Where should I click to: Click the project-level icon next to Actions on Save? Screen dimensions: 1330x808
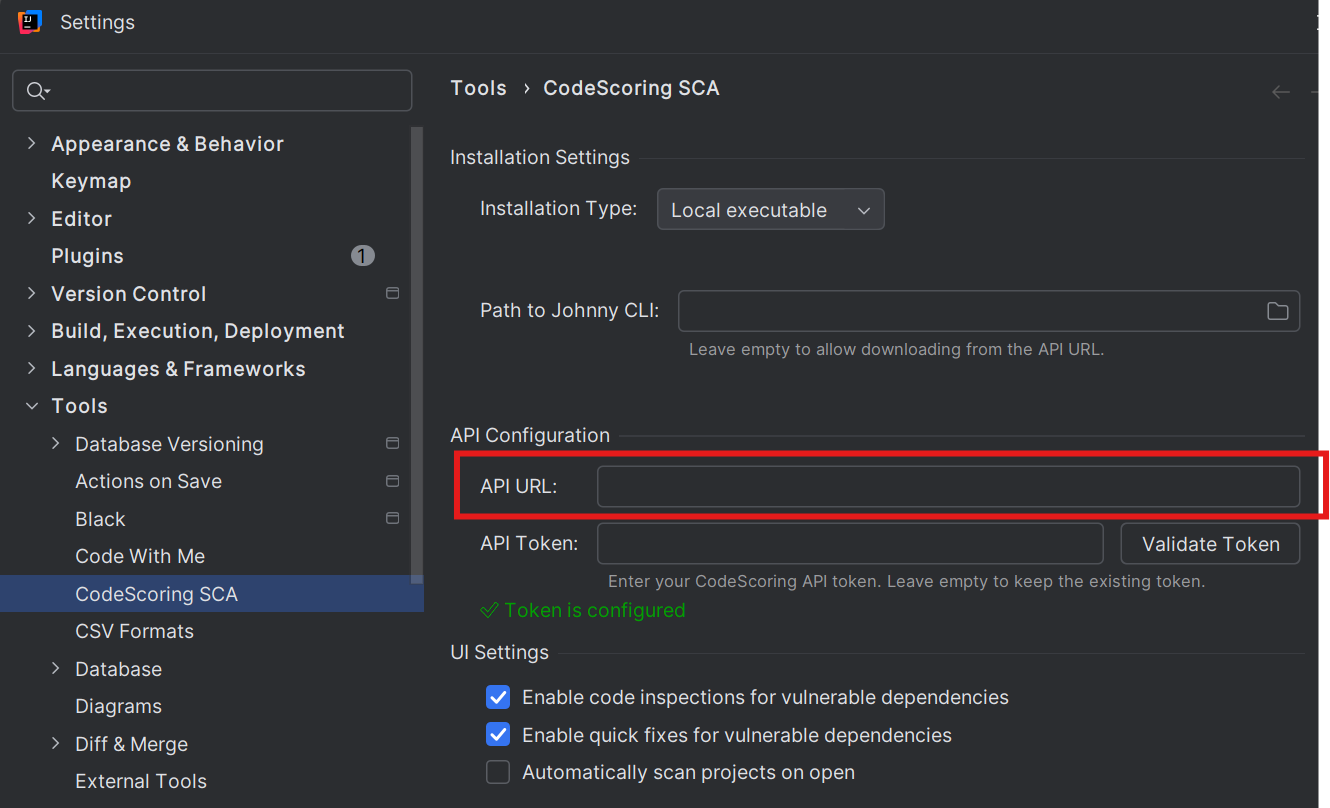pos(392,481)
